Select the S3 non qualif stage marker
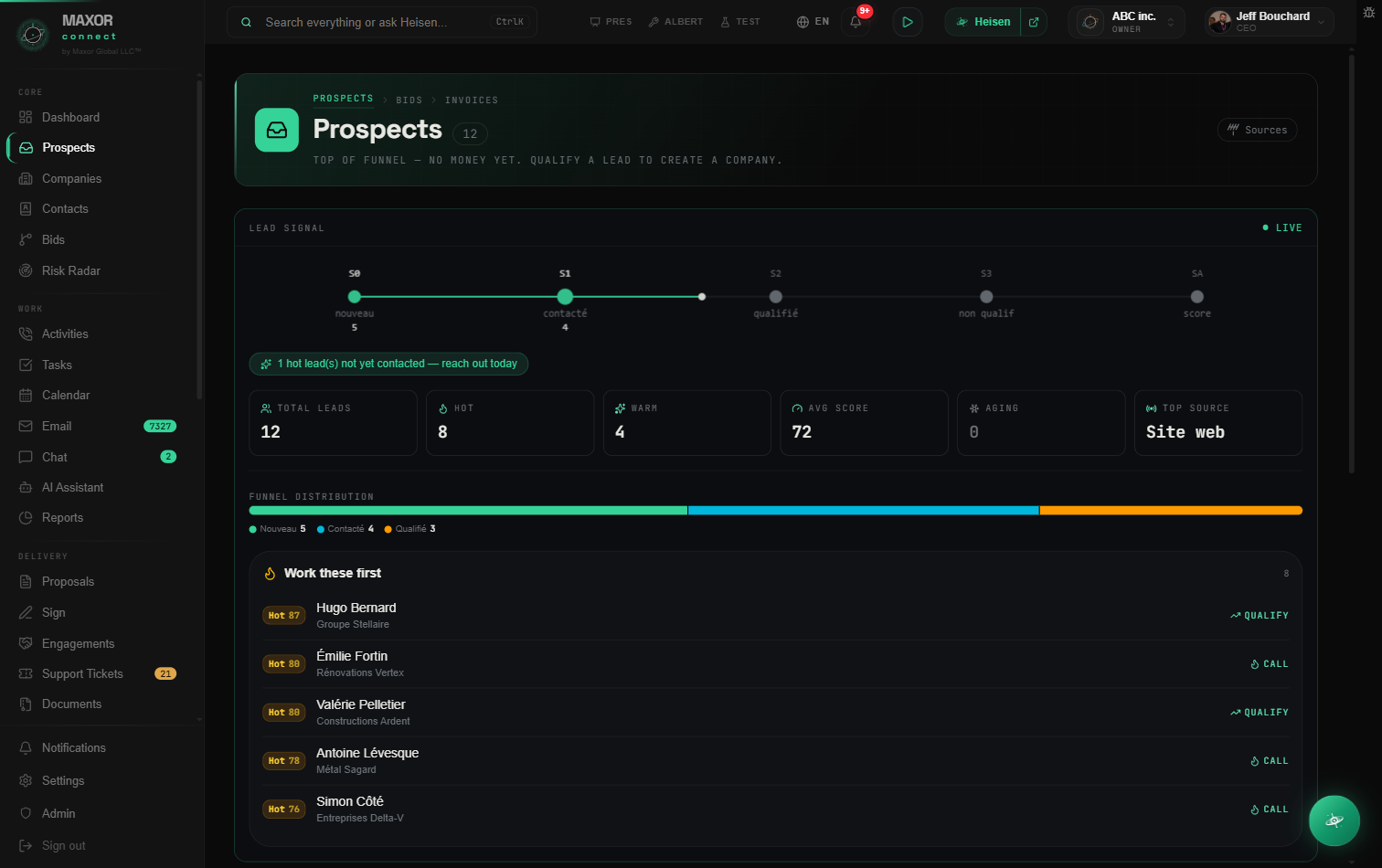The width and height of the screenshot is (1382, 868). 986,297
